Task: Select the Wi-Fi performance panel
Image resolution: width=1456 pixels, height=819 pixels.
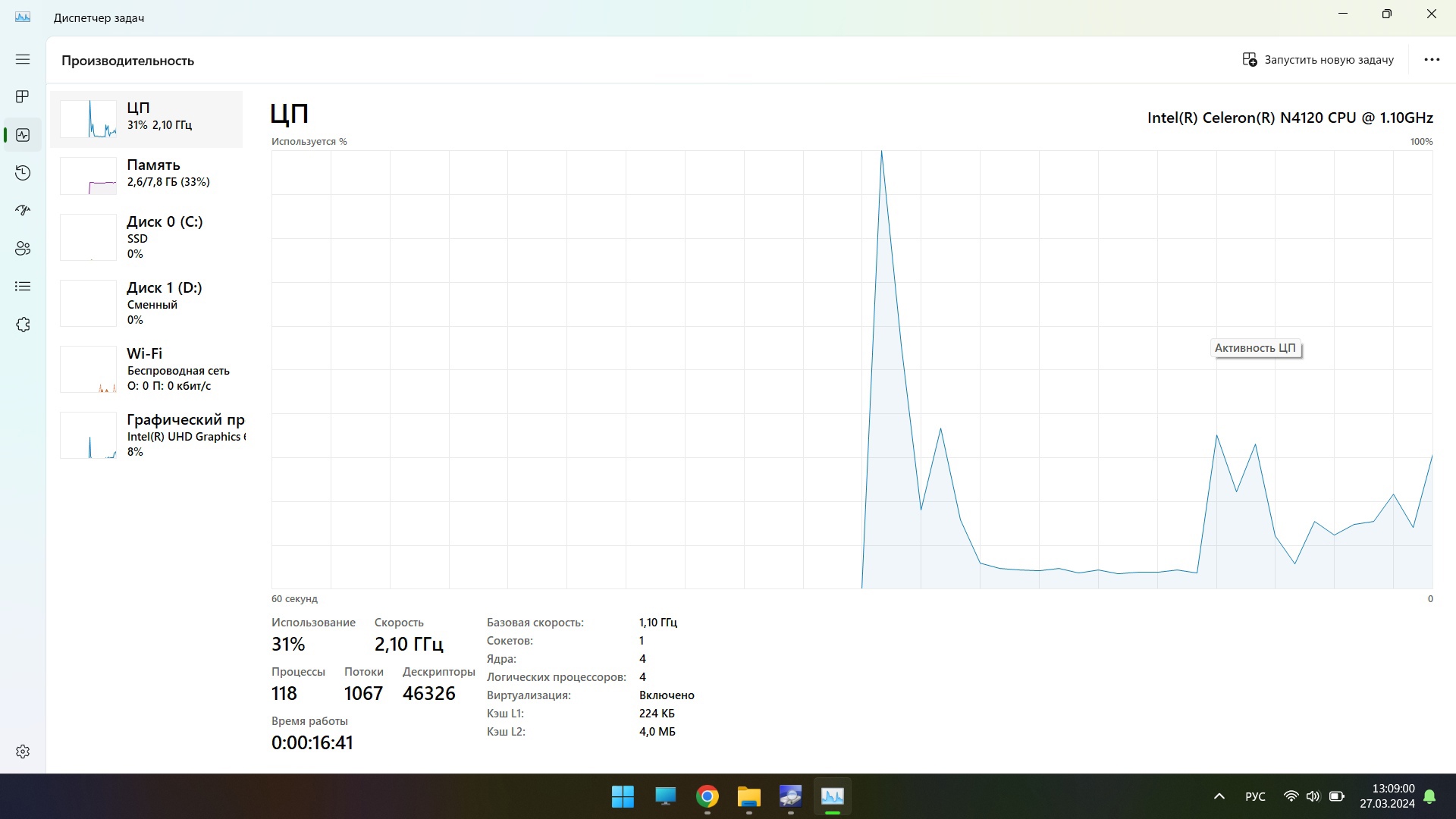Action: (x=147, y=369)
